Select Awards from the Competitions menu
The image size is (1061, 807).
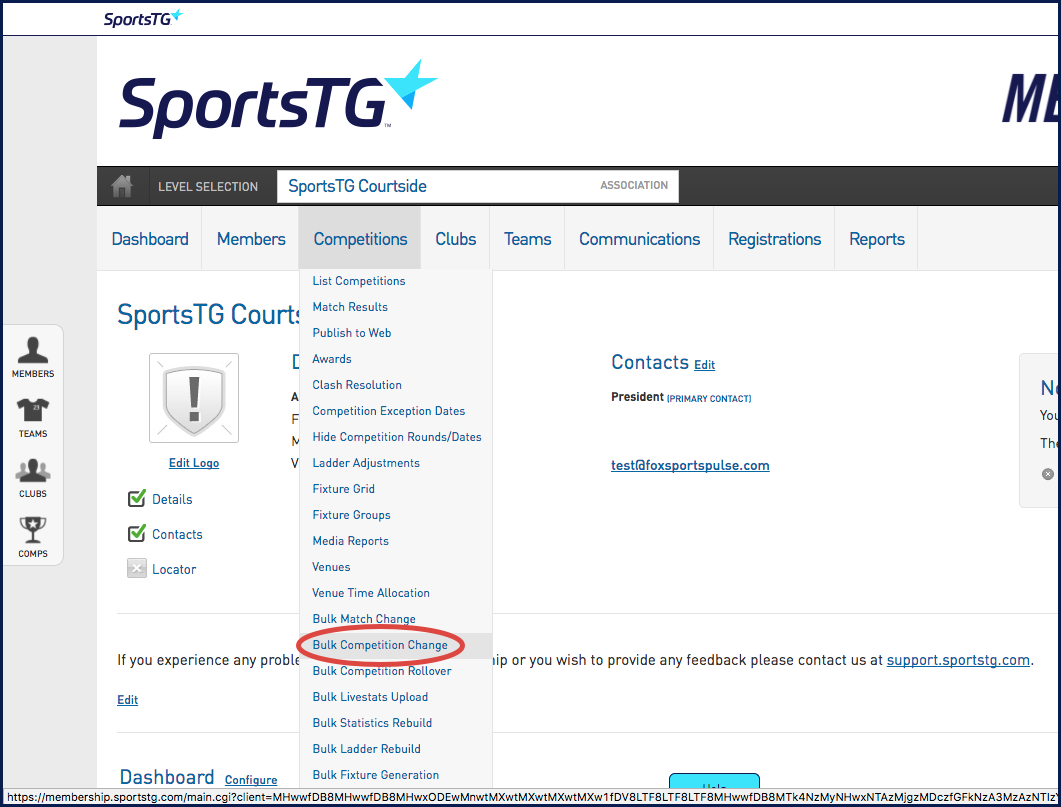coord(332,359)
